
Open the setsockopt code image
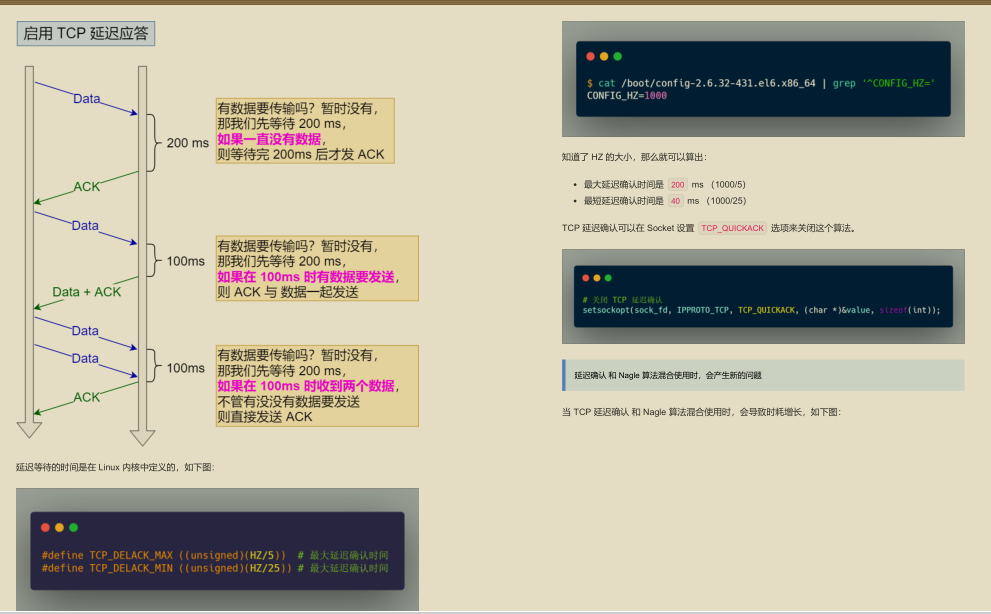(763, 297)
